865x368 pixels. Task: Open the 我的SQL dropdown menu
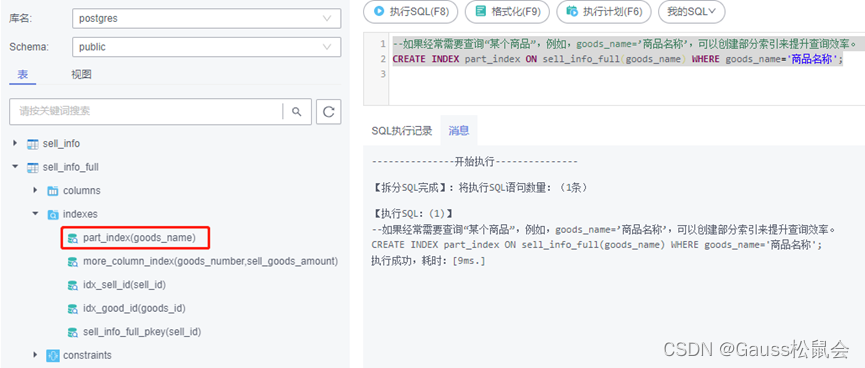[691, 12]
